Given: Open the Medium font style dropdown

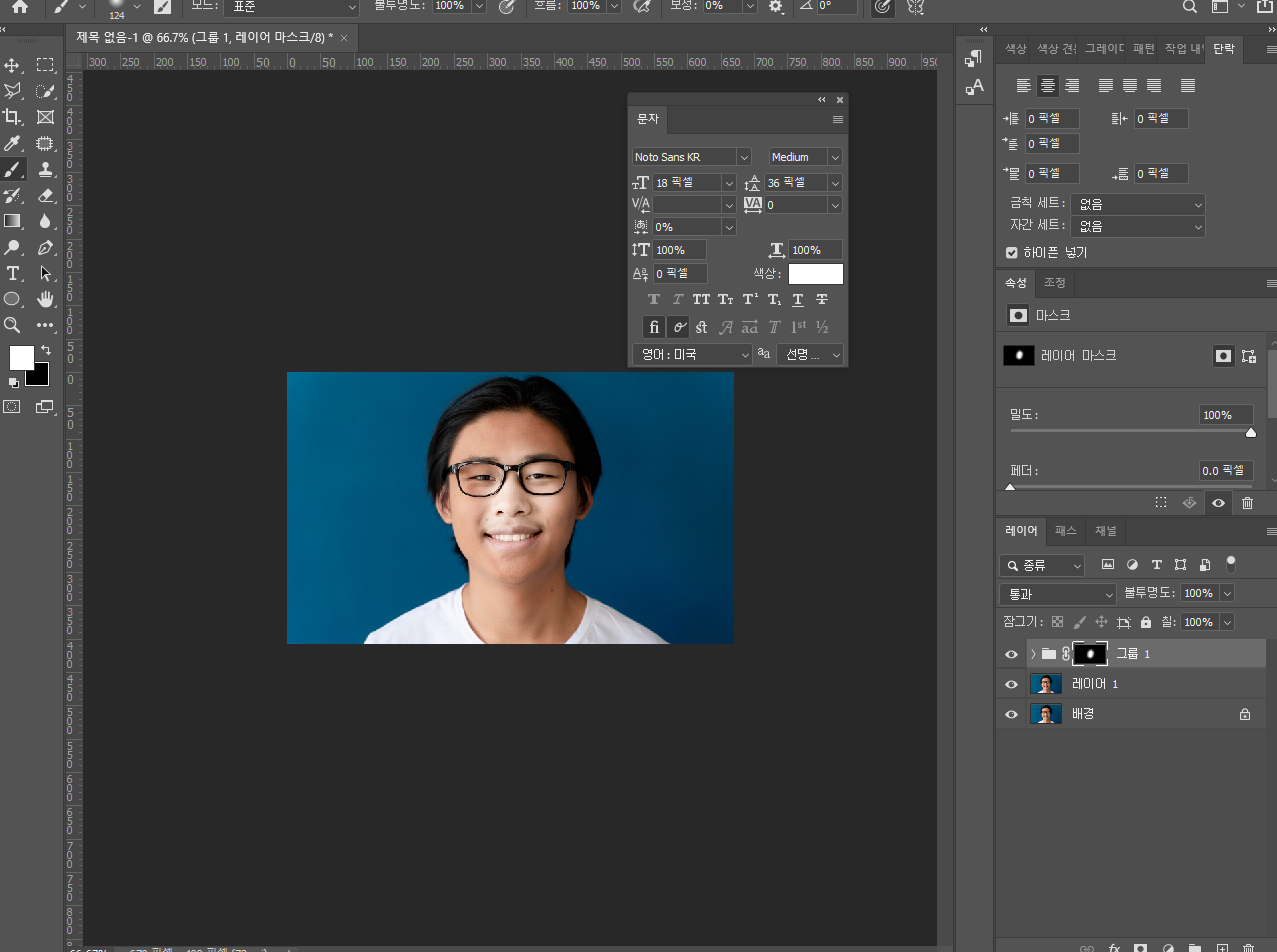Looking at the screenshot, I should [x=835, y=157].
